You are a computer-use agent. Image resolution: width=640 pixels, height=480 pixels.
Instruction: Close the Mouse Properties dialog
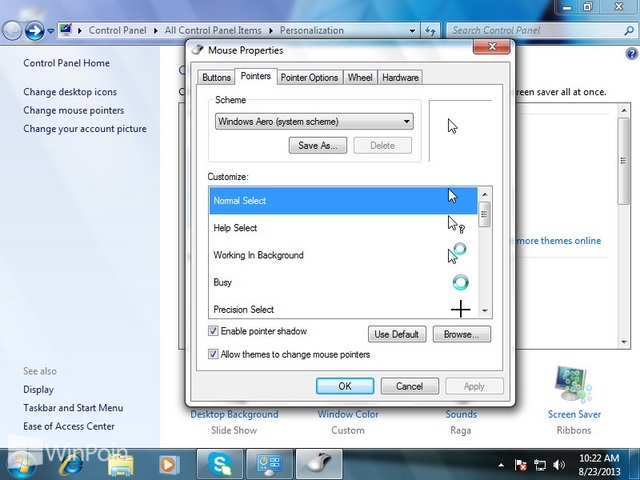click(491, 47)
